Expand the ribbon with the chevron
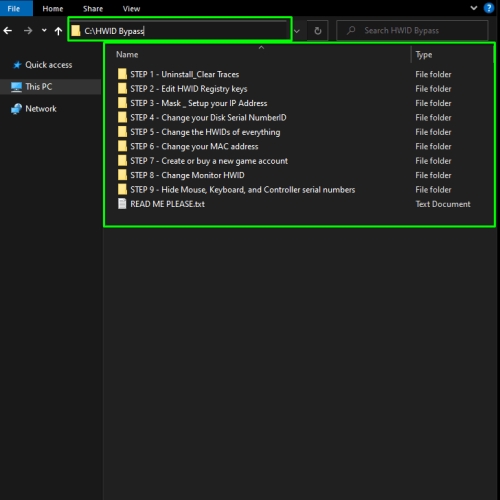This screenshot has width=500, height=500. 474,8
